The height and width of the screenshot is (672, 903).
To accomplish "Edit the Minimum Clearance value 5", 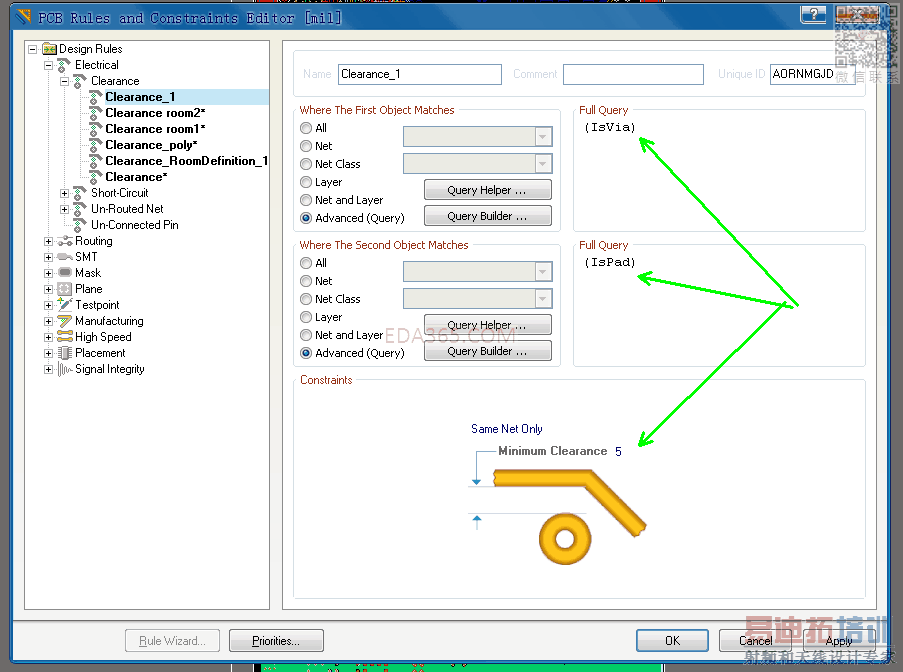I will [618, 451].
